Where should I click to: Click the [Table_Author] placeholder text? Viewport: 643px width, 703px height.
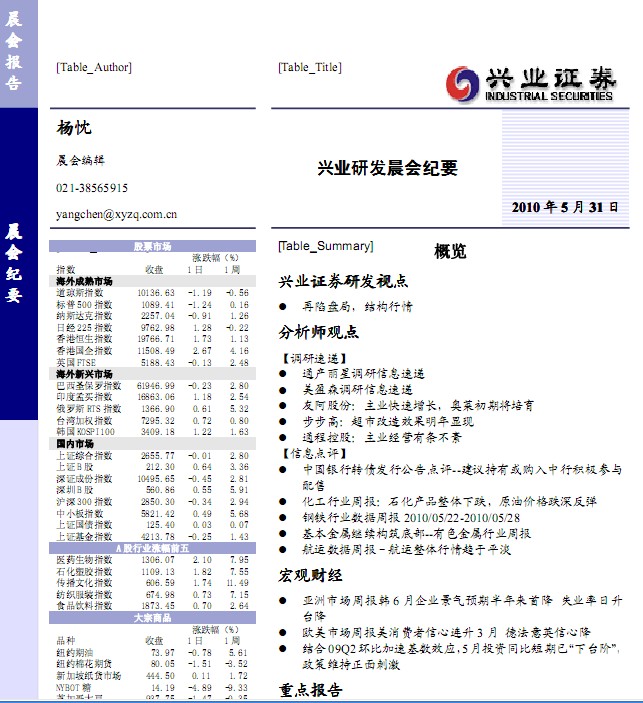94,68
